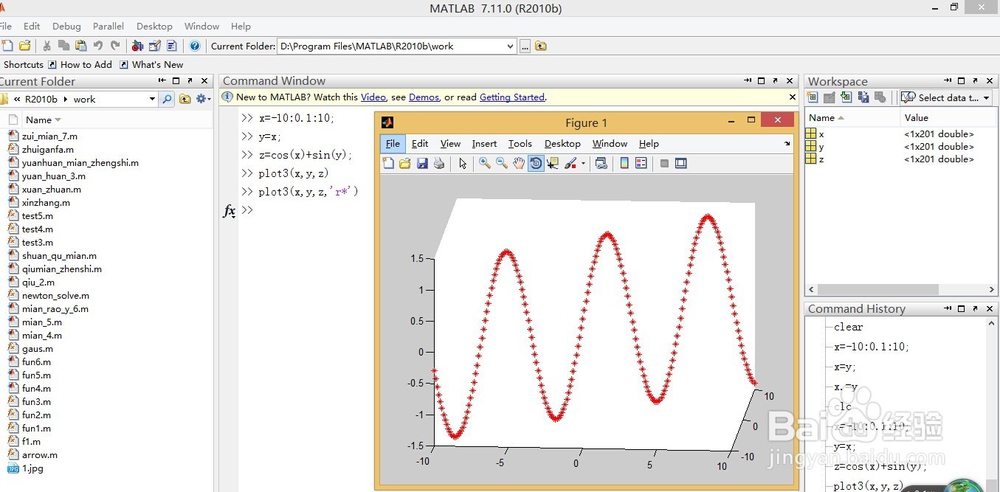Open Simulink from the MATLAB toolbar
The image size is (1000, 492).
point(137,45)
